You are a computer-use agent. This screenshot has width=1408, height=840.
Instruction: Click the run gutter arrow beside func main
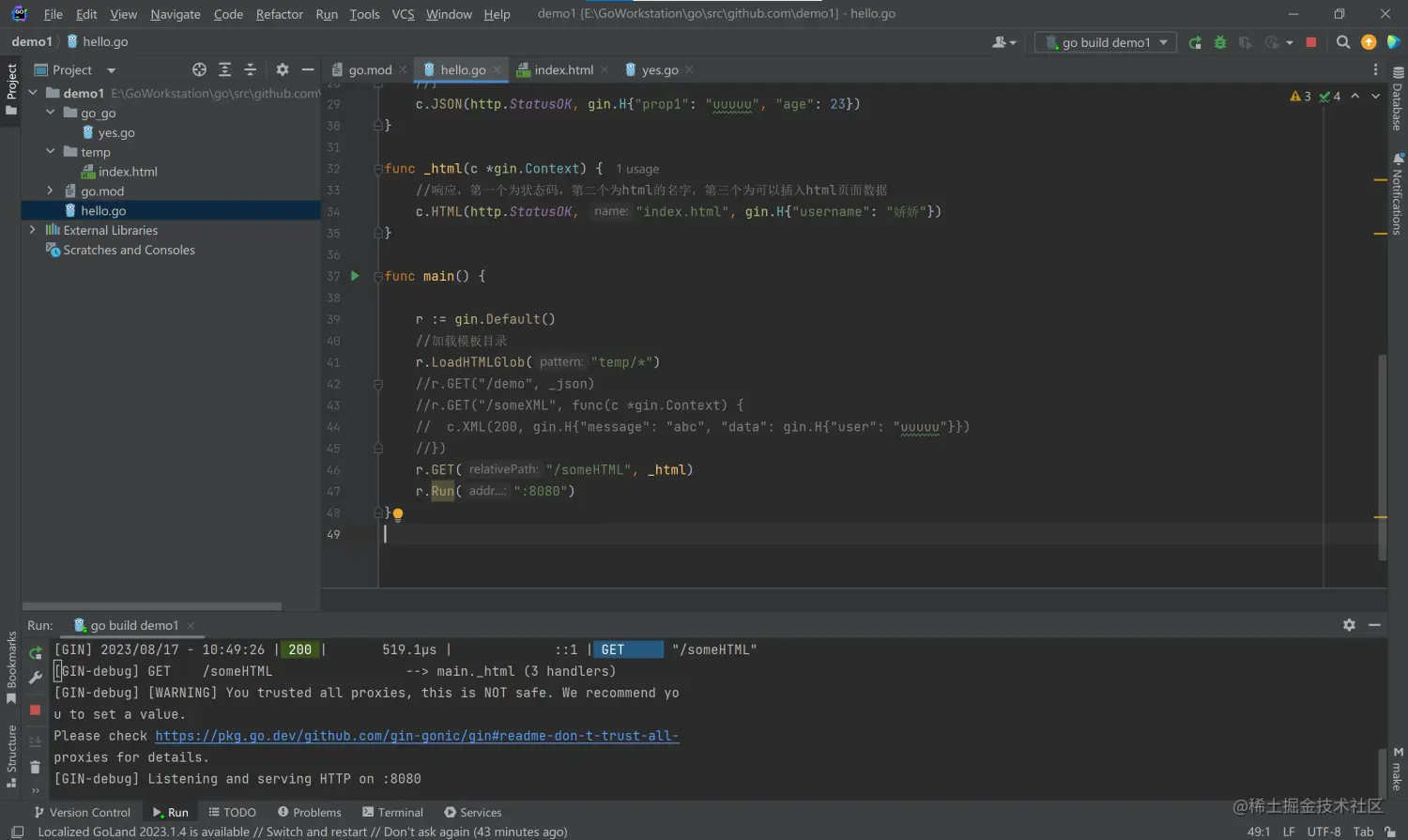355,276
